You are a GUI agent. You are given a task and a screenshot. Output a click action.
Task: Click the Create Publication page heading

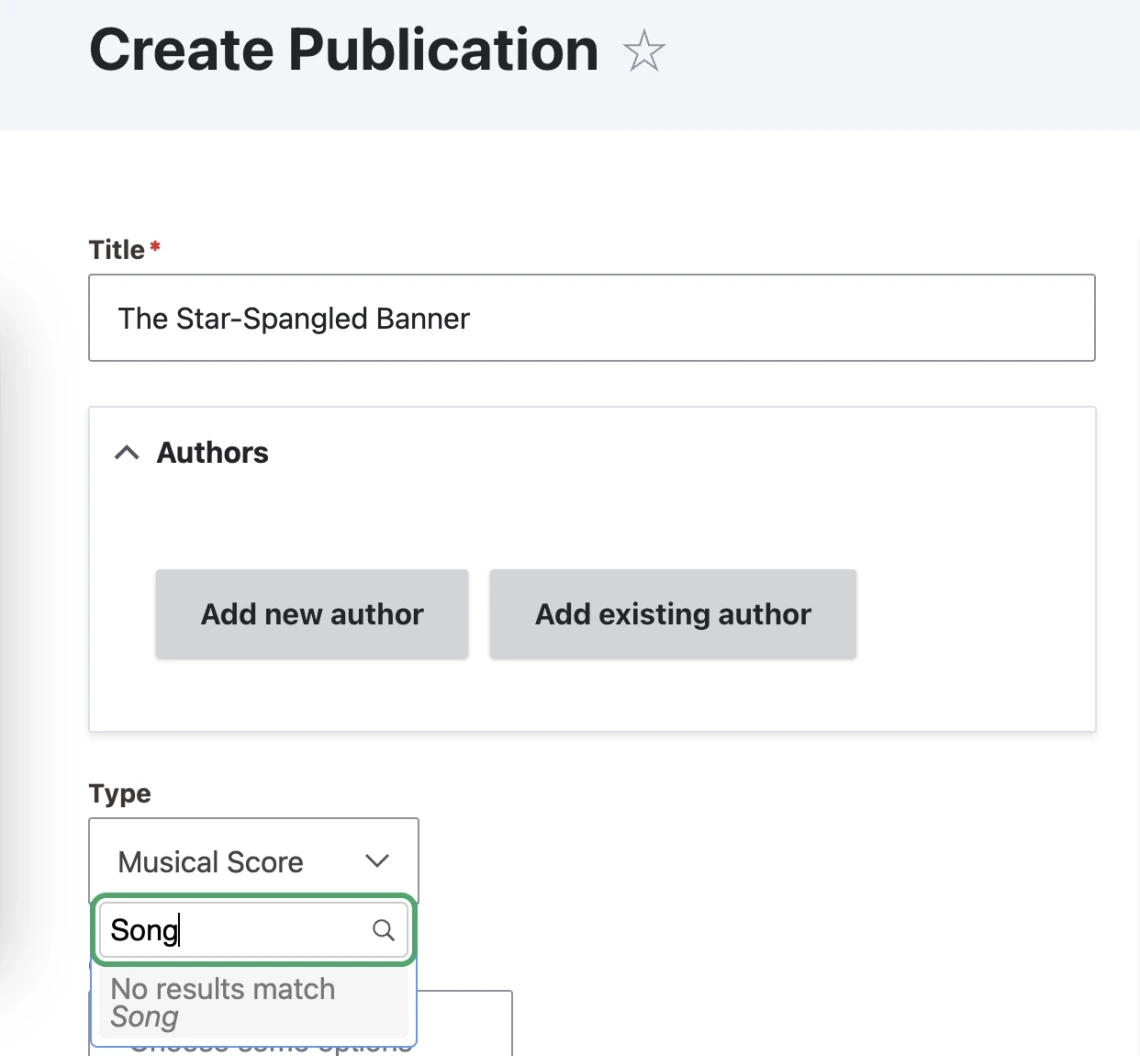[x=343, y=50]
